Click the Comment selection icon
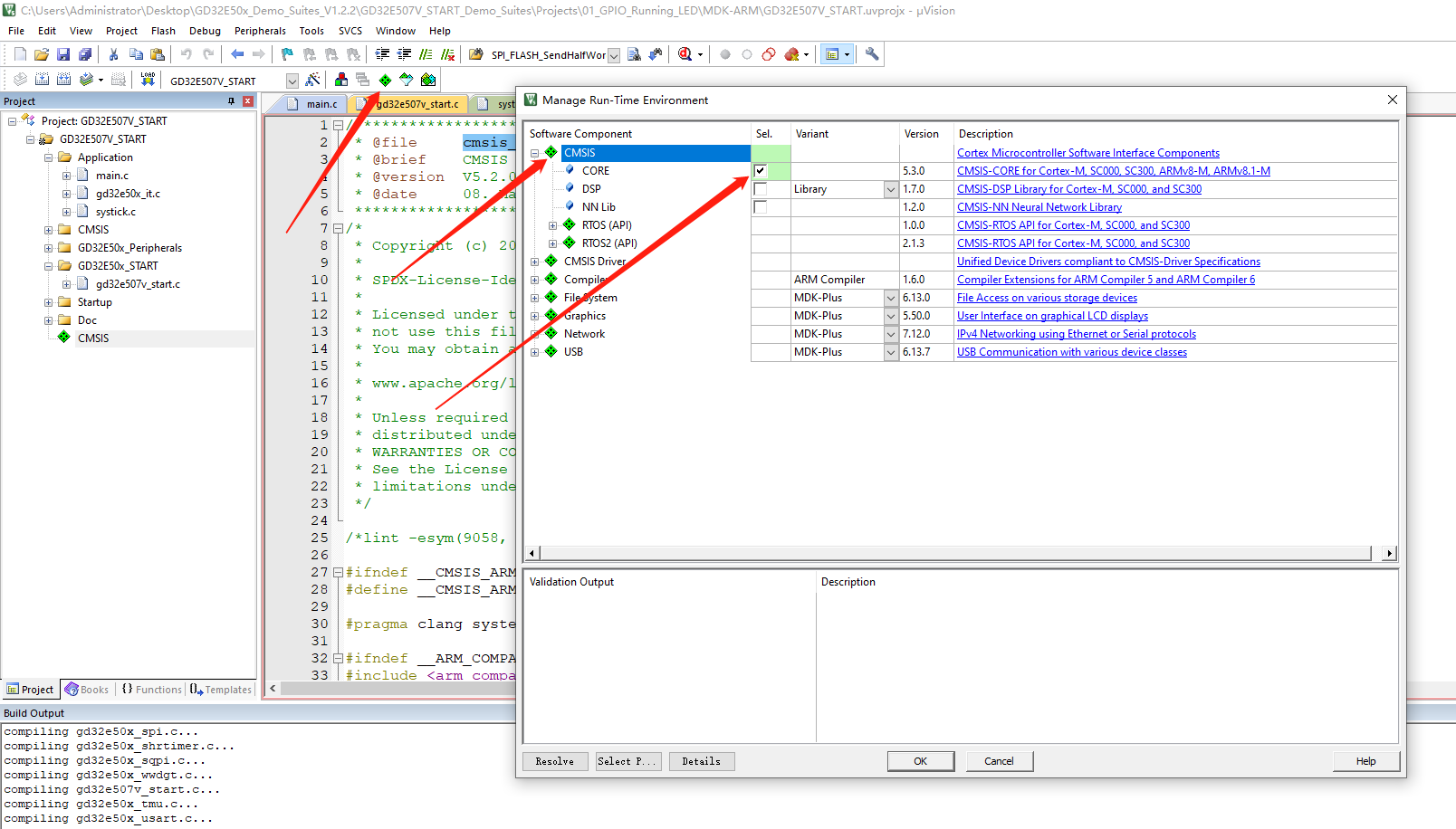Screen dimensions: 1456x829 click(x=426, y=54)
